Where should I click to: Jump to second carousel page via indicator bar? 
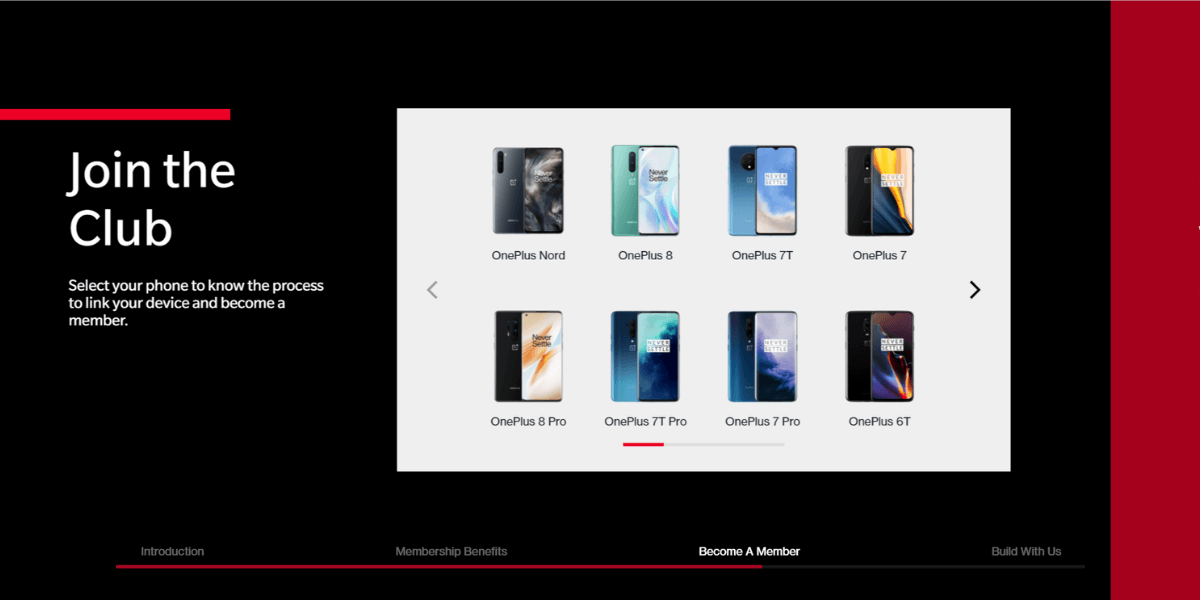(725, 444)
